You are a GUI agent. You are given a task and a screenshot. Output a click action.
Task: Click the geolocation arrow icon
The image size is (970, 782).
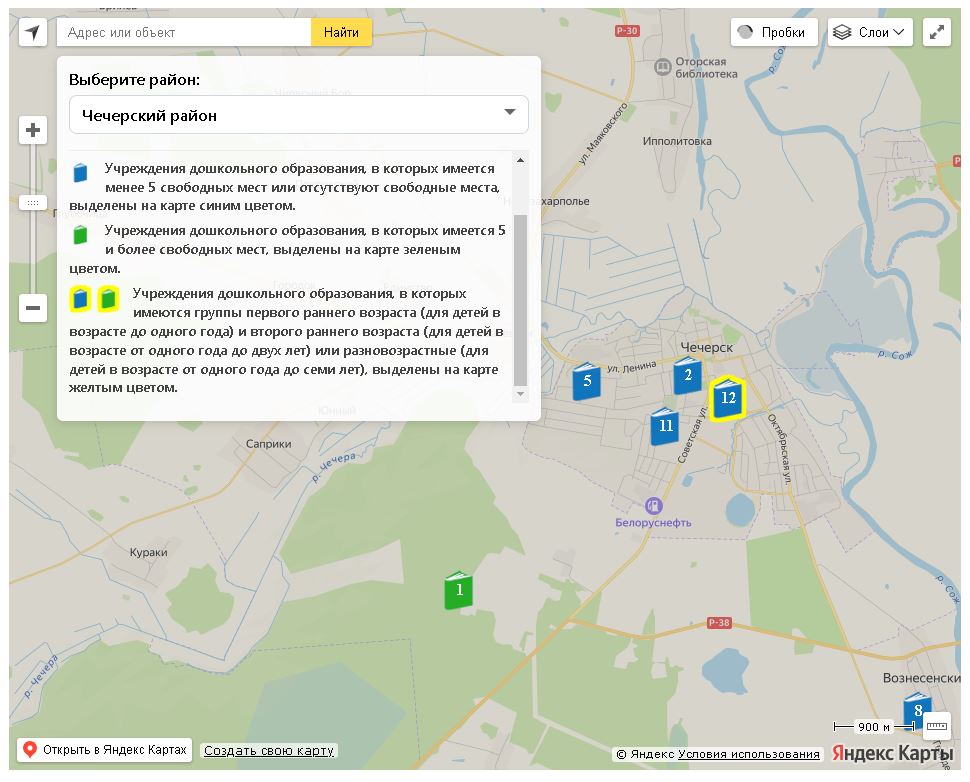pos(33,32)
